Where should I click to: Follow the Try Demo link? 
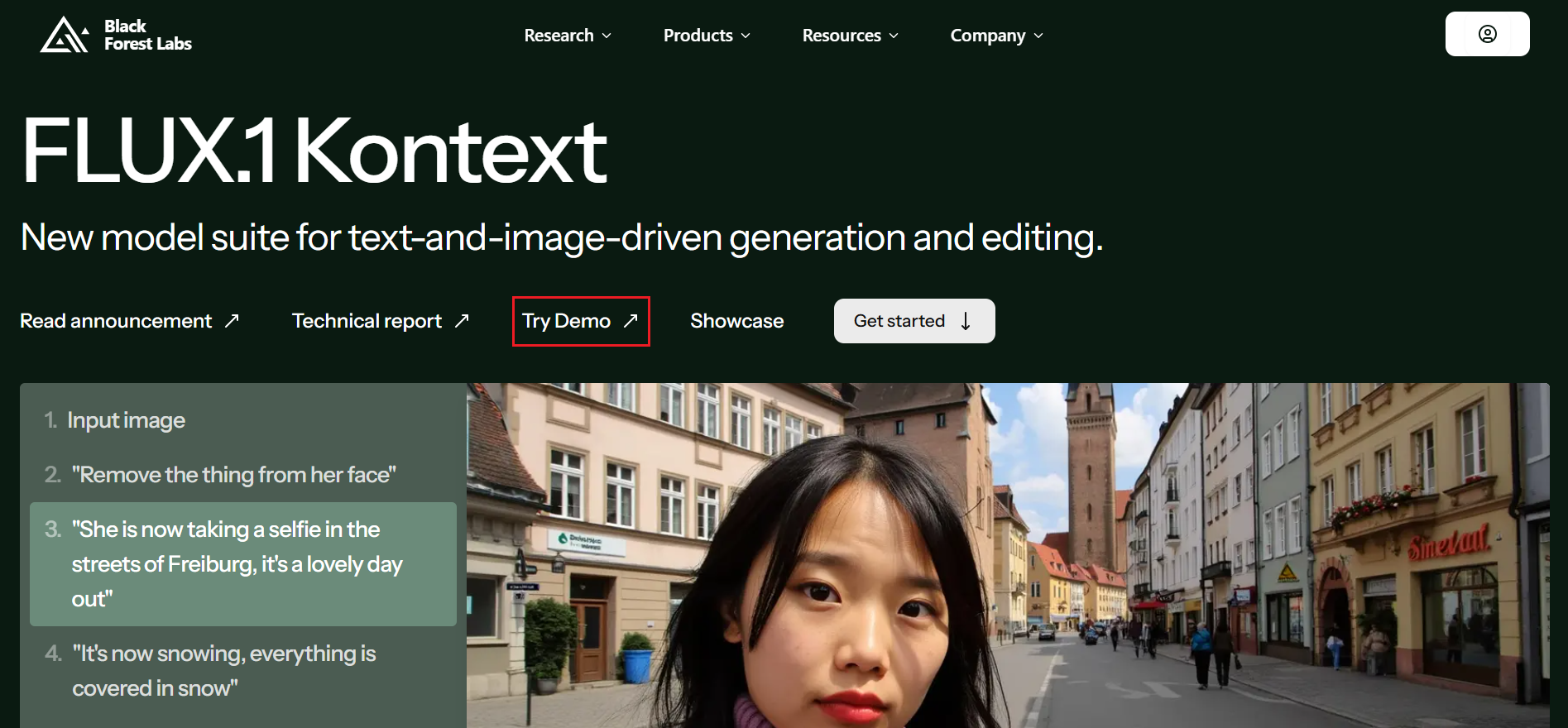[581, 321]
